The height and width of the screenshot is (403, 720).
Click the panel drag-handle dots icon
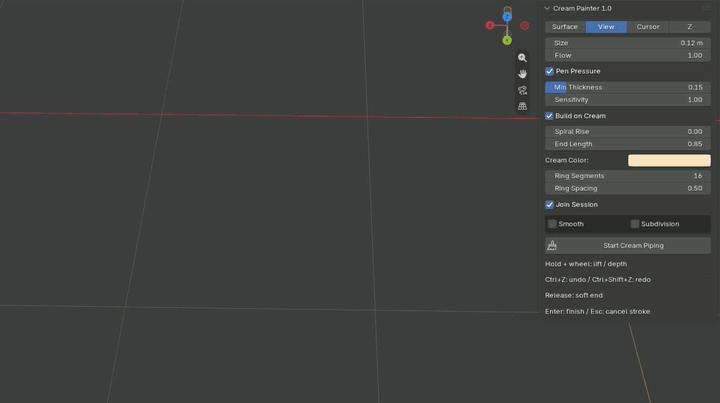706,8
